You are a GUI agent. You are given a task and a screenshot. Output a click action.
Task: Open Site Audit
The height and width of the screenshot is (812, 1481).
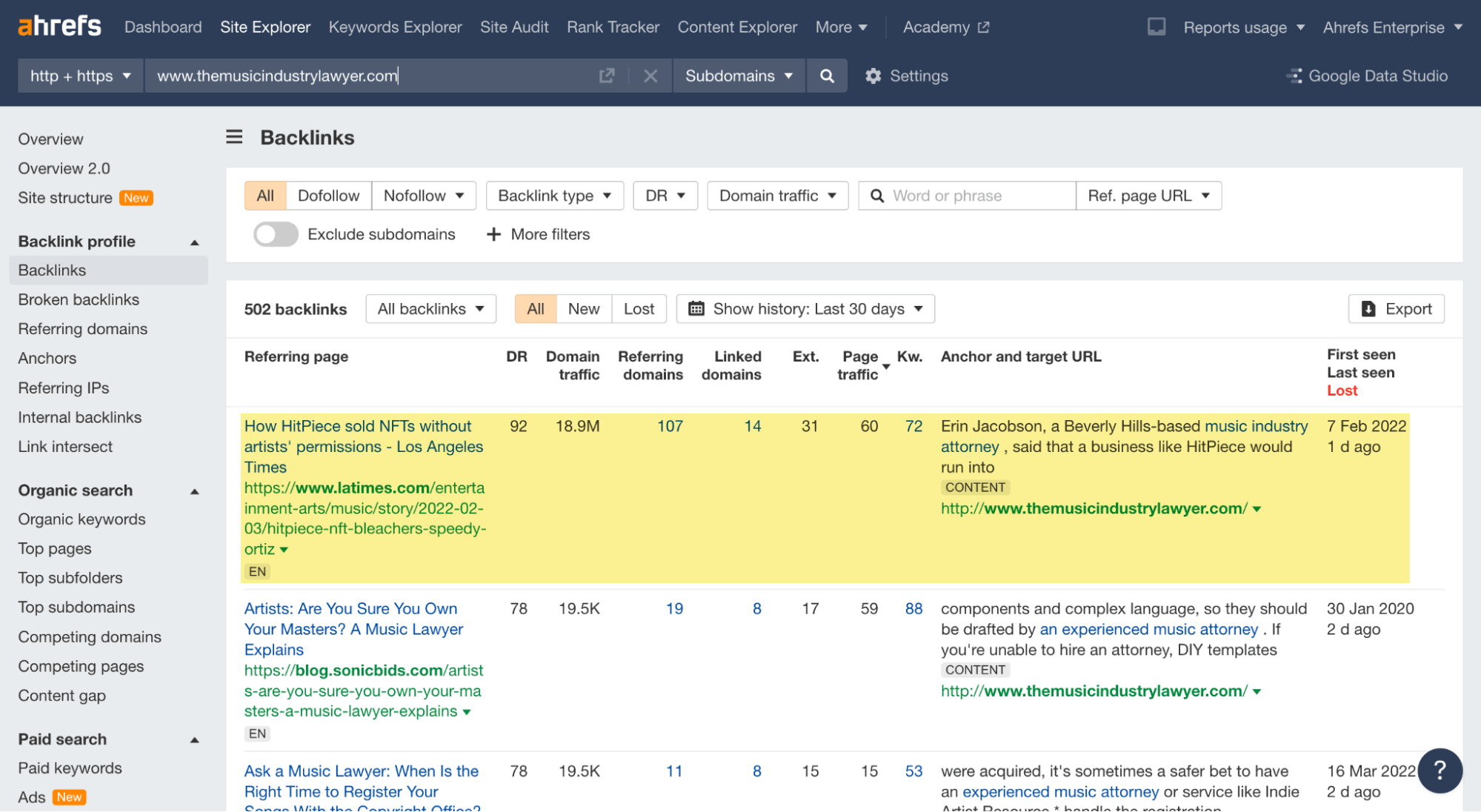pos(514,27)
